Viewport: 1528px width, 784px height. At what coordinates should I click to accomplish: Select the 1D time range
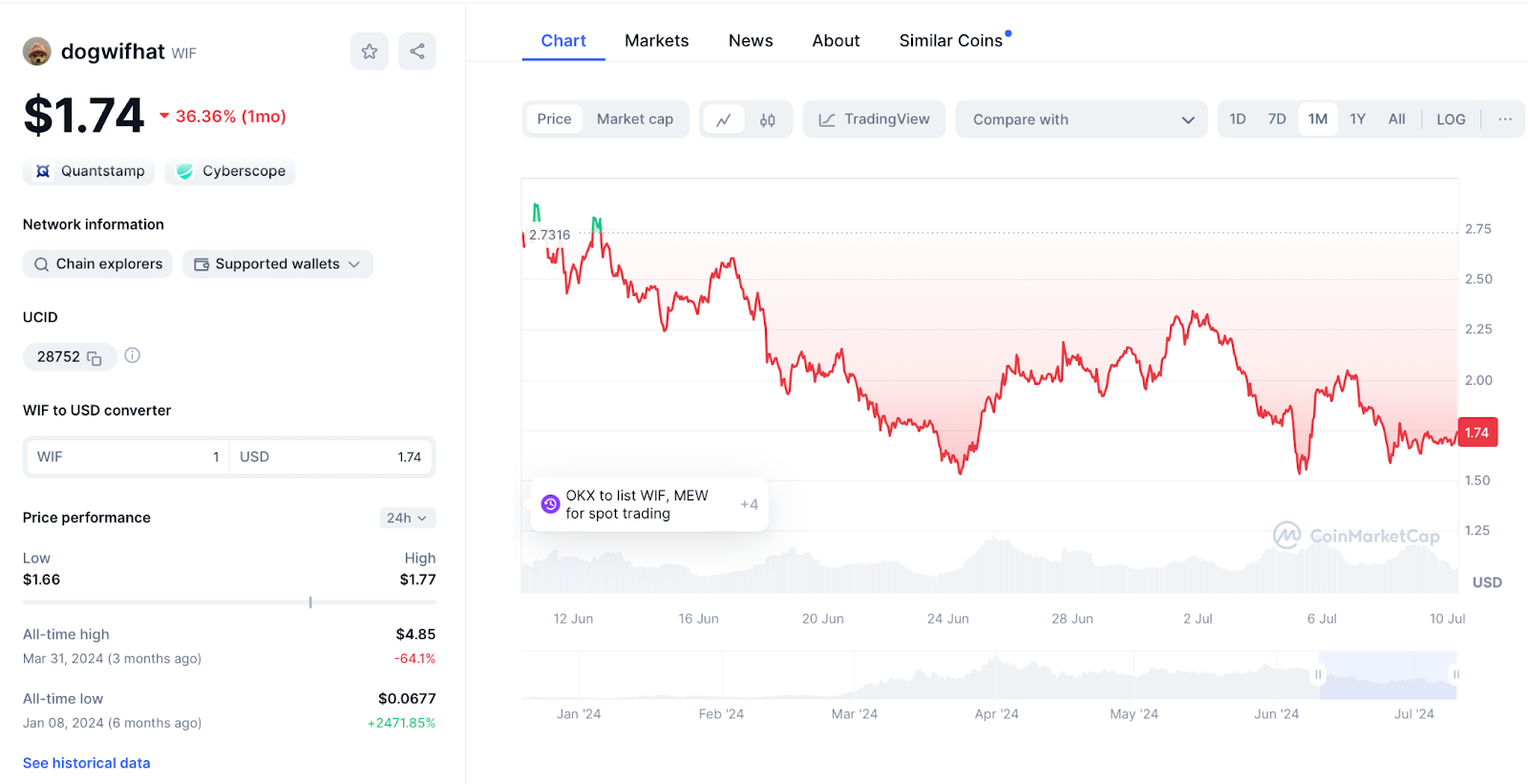click(x=1238, y=119)
